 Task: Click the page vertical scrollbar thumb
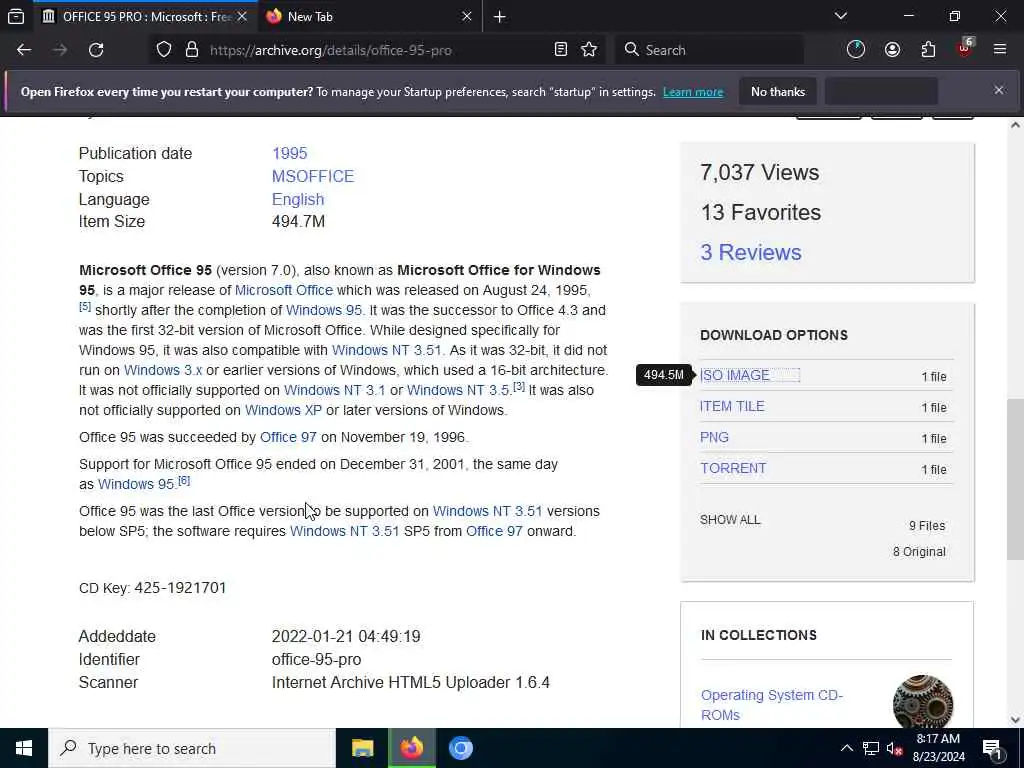click(x=1015, y=479)
